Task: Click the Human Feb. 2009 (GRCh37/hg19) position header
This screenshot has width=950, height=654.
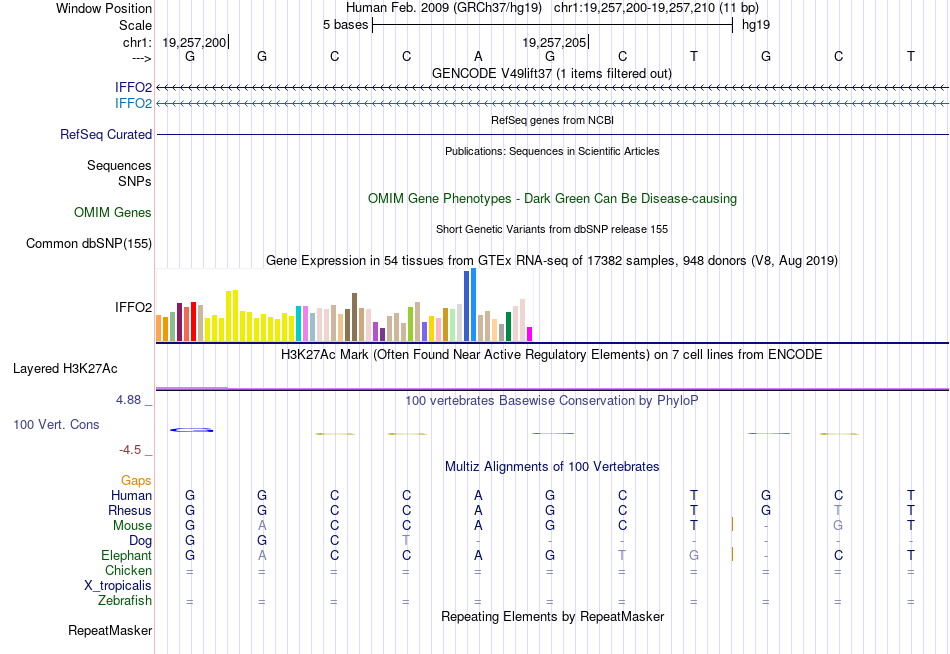Action: click(445, 8)
